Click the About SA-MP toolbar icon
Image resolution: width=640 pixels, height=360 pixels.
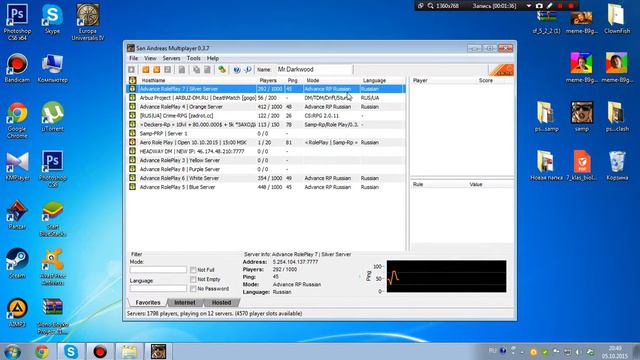247,70
